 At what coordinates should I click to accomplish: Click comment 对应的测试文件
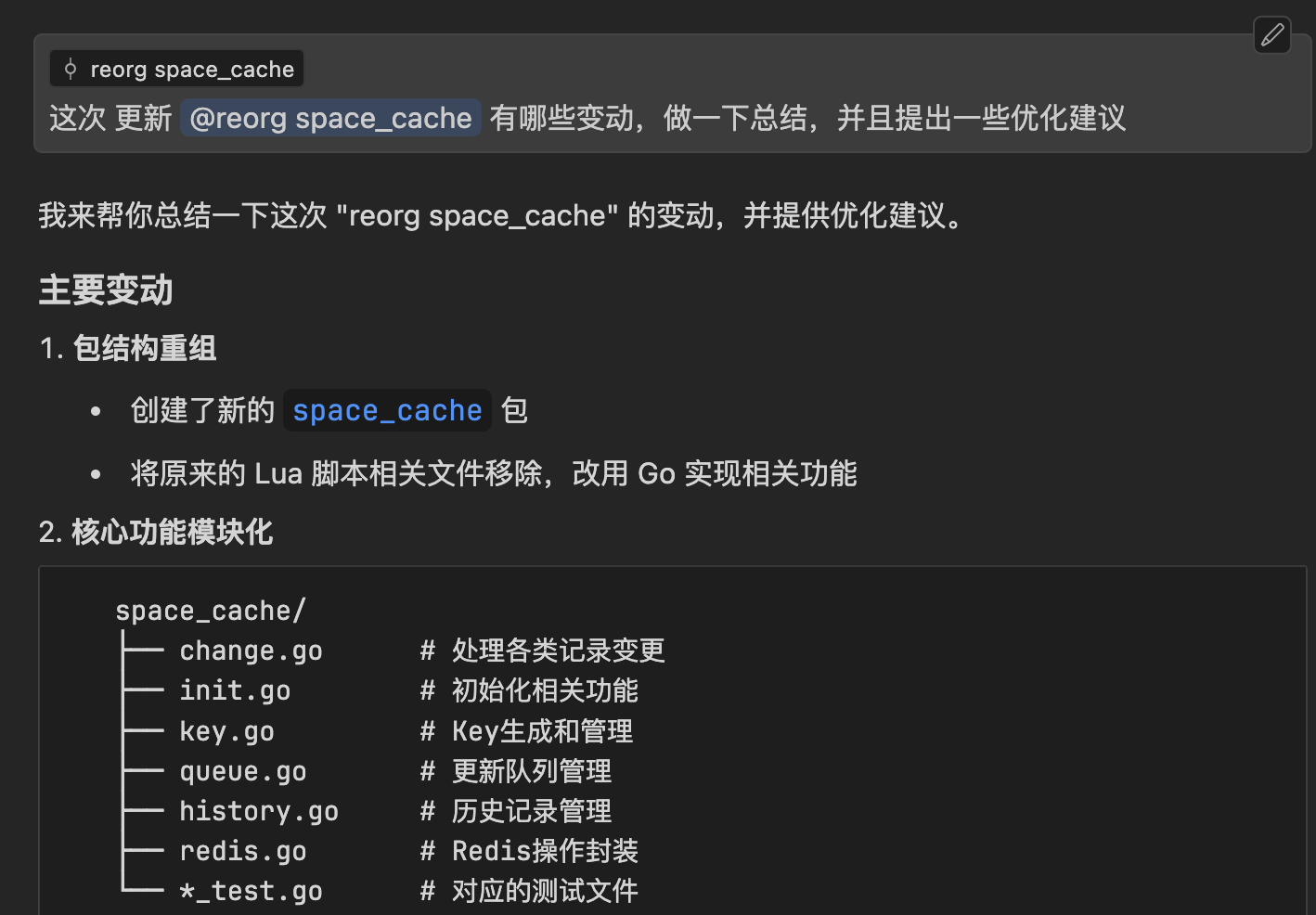(545, 891)
